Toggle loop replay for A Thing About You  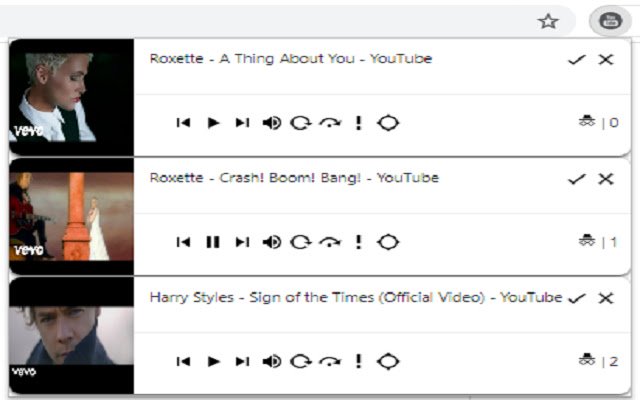pos(300,122)
